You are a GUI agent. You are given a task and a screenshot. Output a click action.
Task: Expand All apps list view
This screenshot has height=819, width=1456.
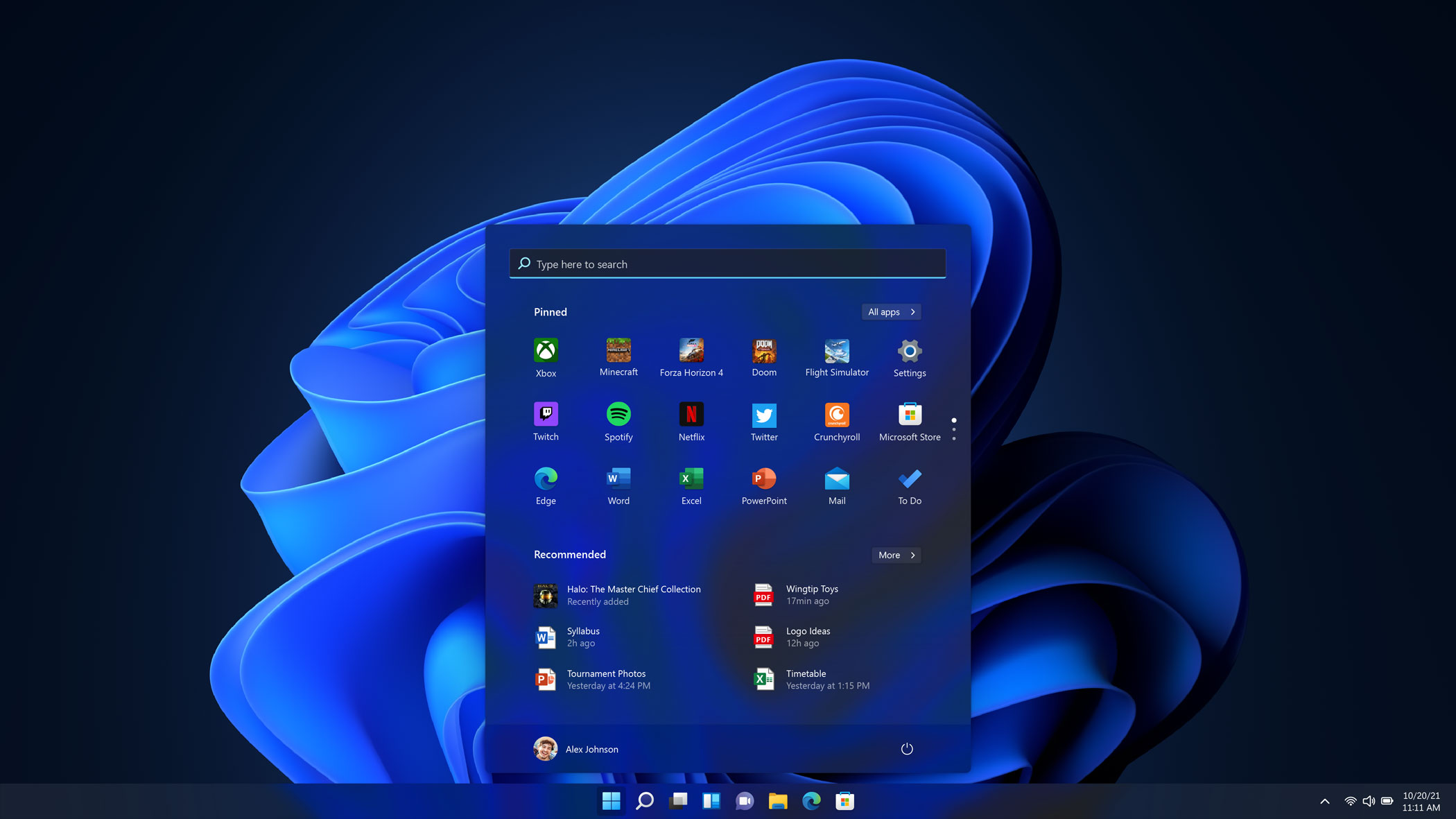890,312
